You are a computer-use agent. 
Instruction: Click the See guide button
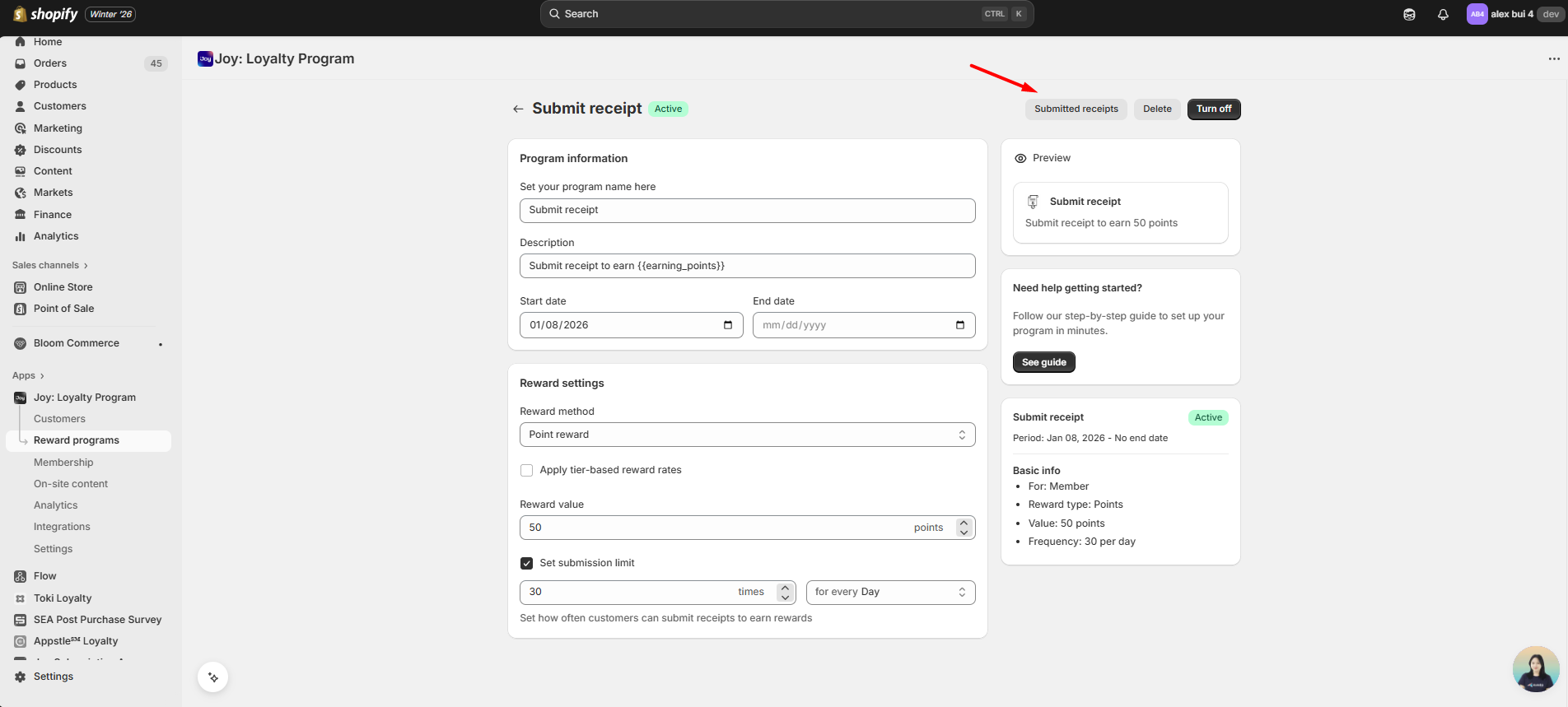[x=1043, y=362]
